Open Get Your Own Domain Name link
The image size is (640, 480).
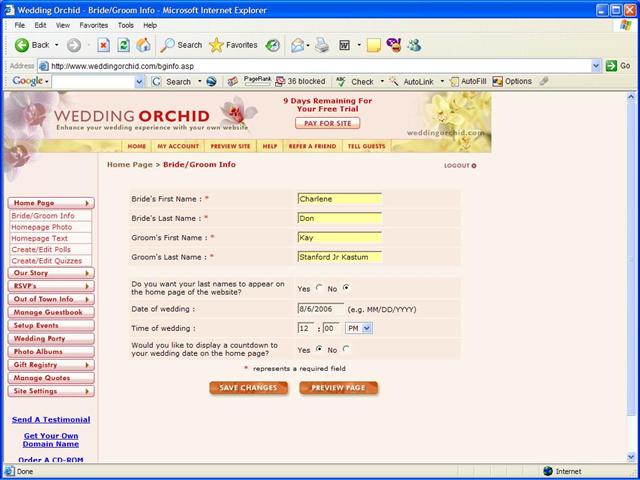51,440
